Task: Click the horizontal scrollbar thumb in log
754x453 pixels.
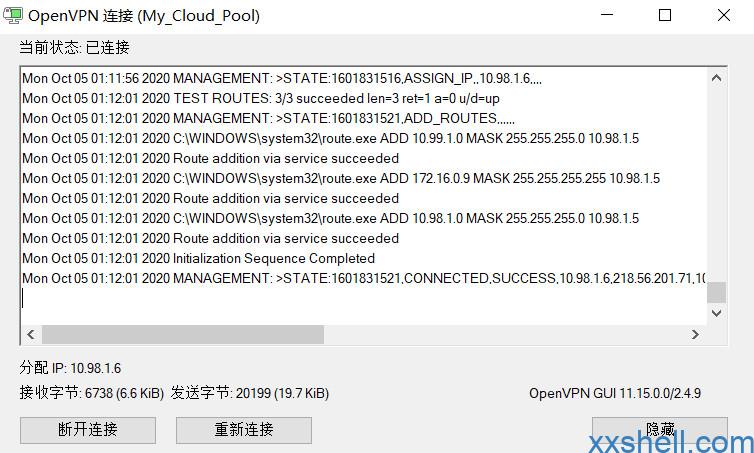Action: click(x=183, y=334)
